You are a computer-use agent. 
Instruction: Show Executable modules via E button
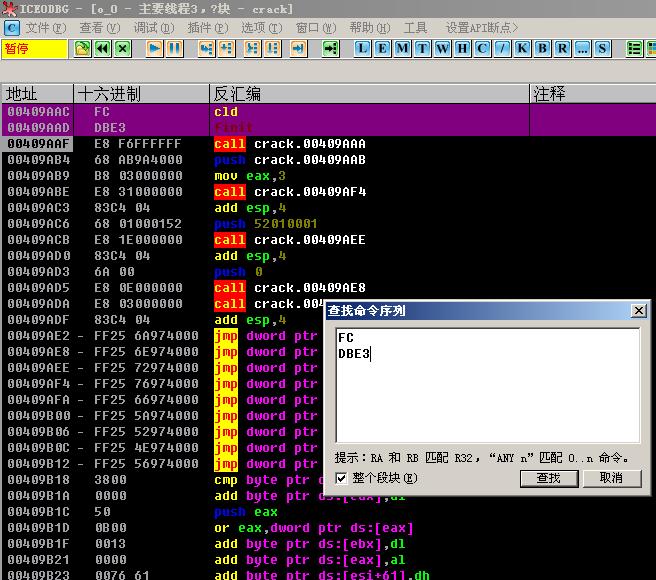(382, 49)
